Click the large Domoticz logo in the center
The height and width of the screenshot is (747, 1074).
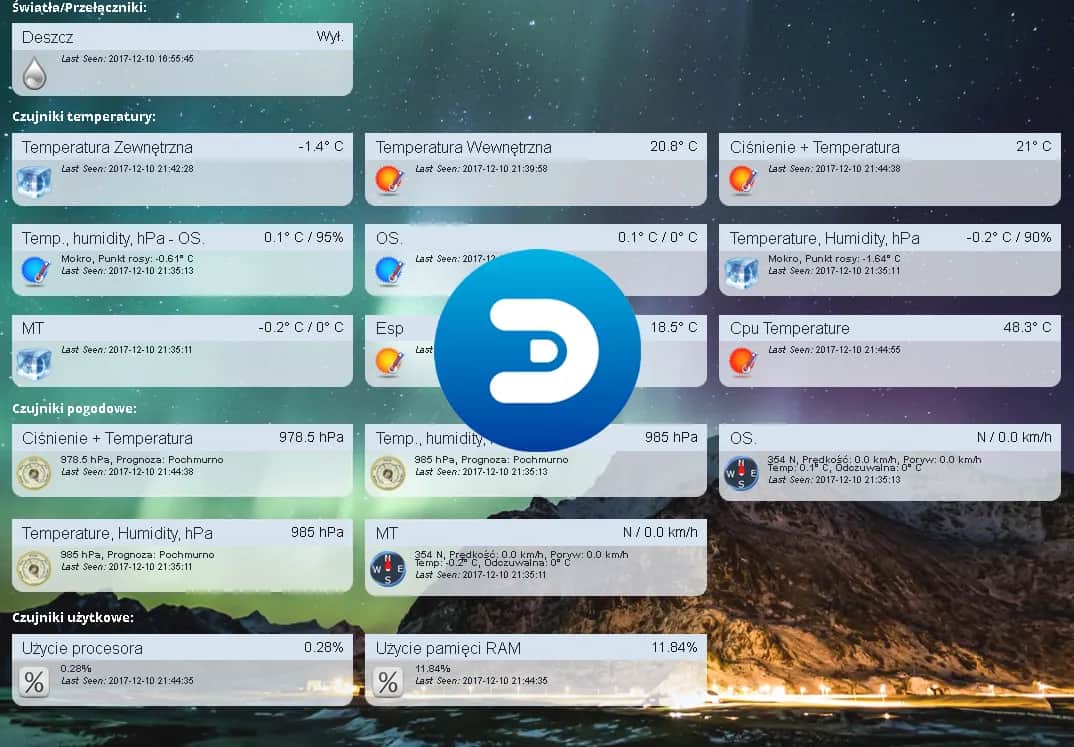(x=537, y=351)
